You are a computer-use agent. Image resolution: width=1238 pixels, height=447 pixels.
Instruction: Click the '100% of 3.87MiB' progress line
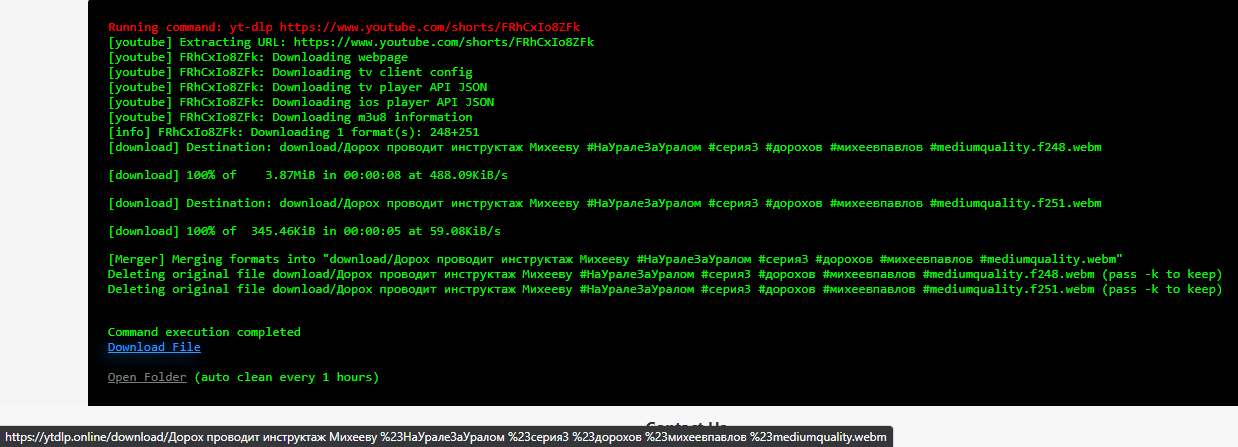click(308, 175)
